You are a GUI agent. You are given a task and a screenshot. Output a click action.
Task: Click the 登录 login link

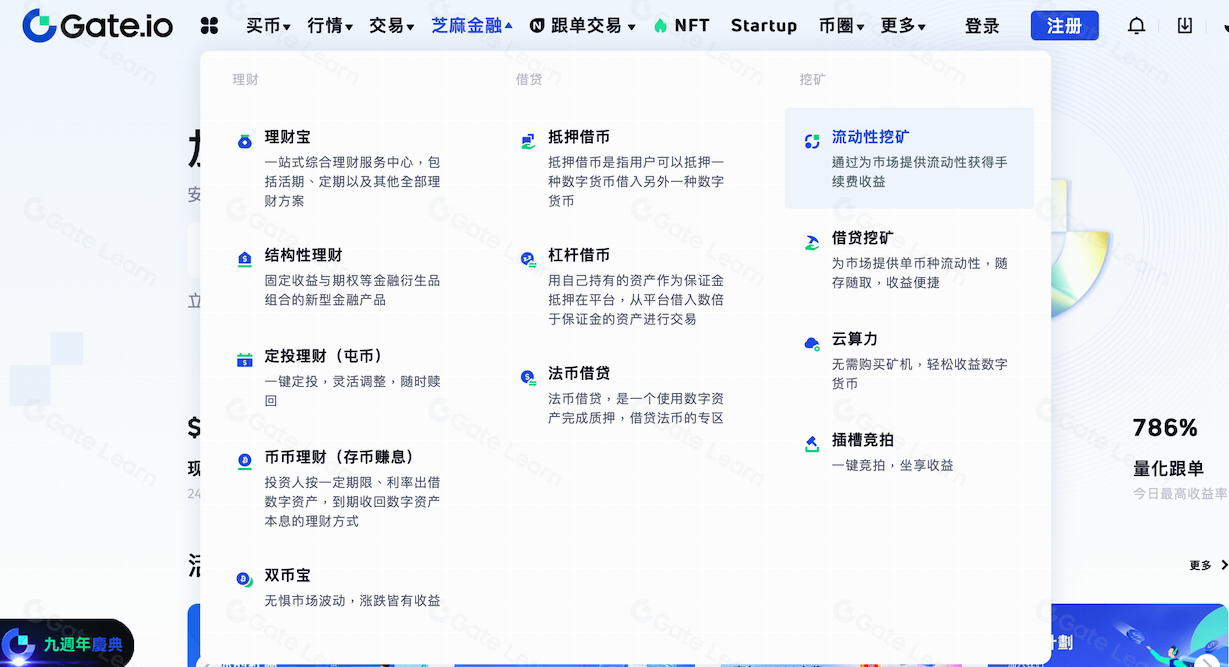point(982,26)
